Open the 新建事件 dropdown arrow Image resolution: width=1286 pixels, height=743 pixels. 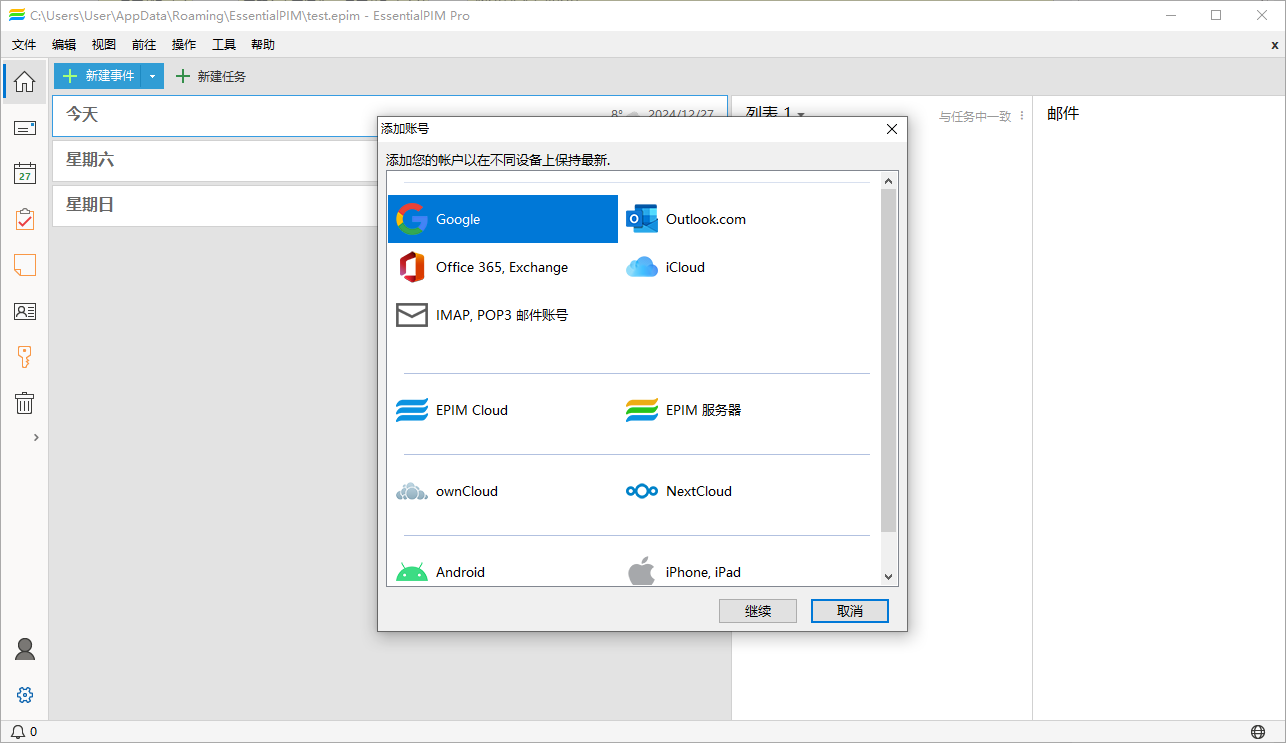(152, 76)
